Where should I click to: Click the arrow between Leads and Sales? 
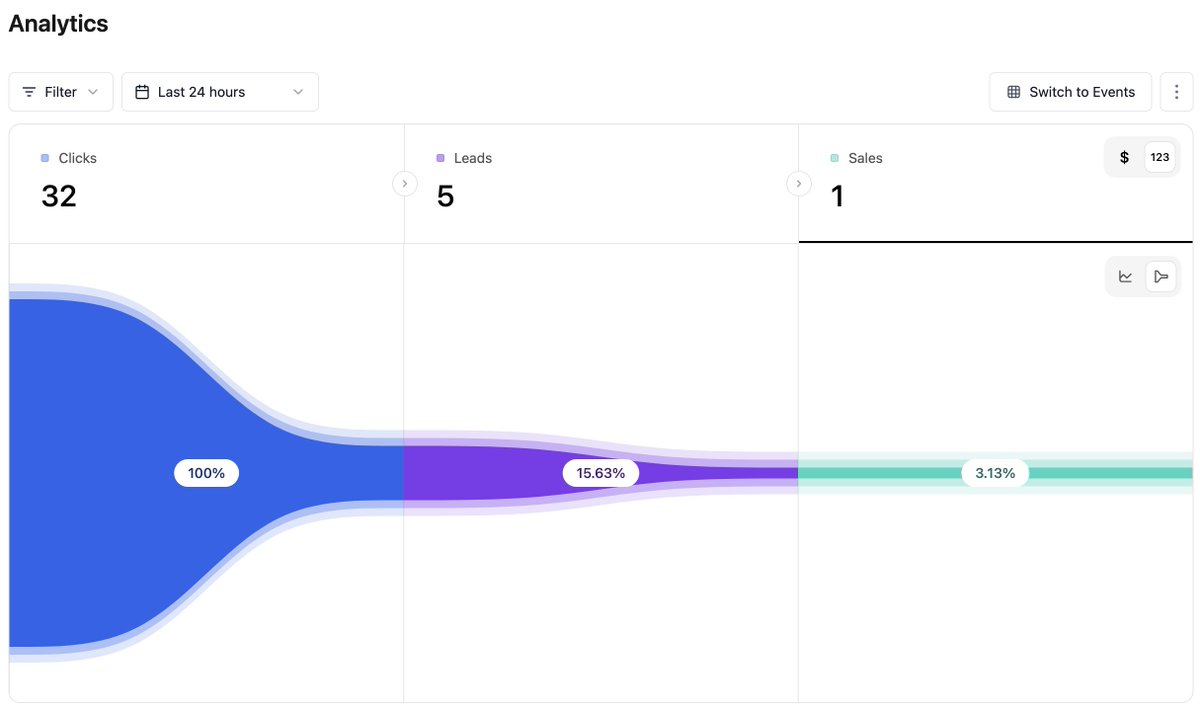coord(798,184)
